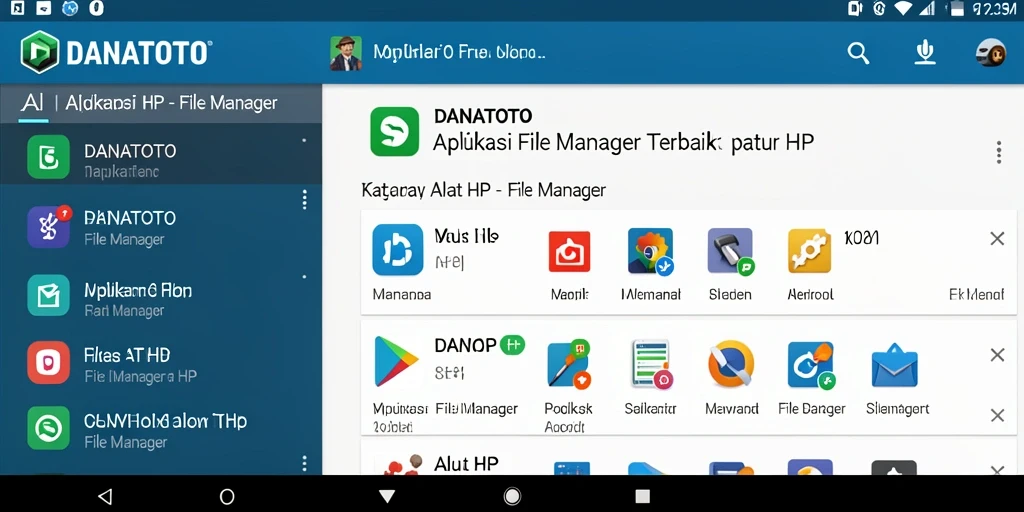Tap the man-with-hat avatar in header
Image resolution: width=1024 pixels, height=512 pixels.
(345, 53)
